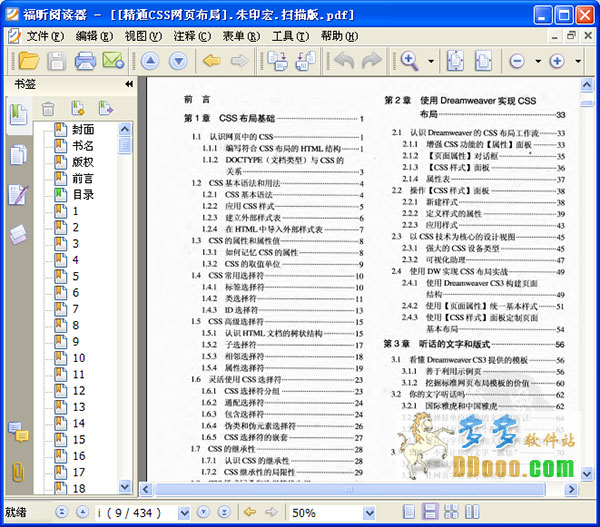Go to previous page in status bar
The height and width of the screenshot is (527, 600).
pos(82,512)
